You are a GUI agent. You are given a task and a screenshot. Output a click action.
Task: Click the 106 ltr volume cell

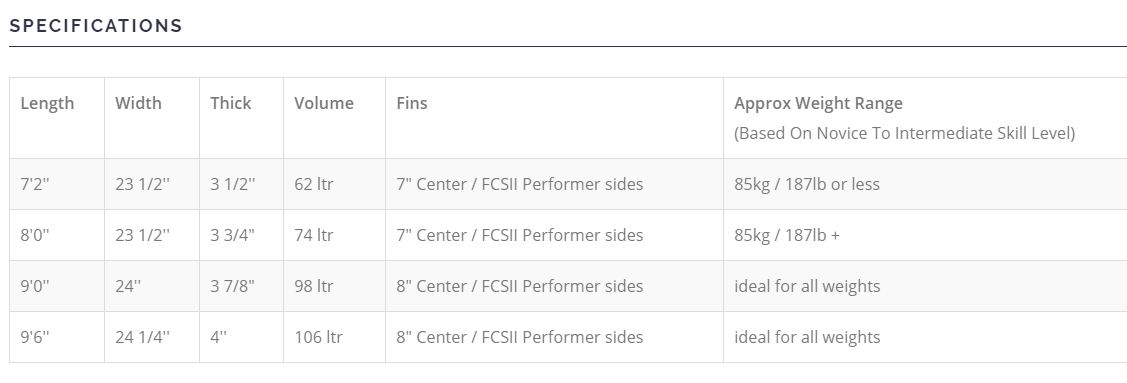[334, 337]
